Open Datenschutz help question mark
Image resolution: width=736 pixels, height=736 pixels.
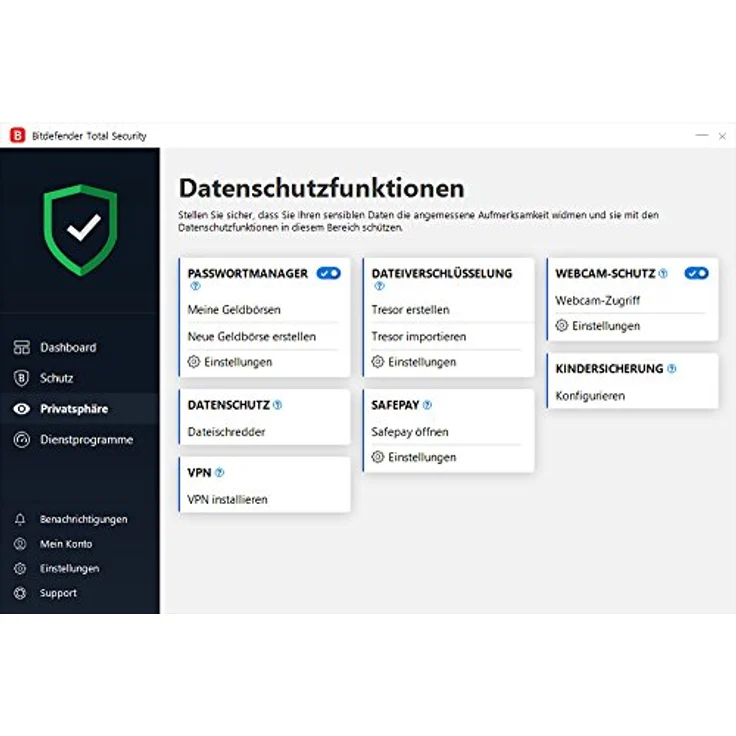coord(277,405)
